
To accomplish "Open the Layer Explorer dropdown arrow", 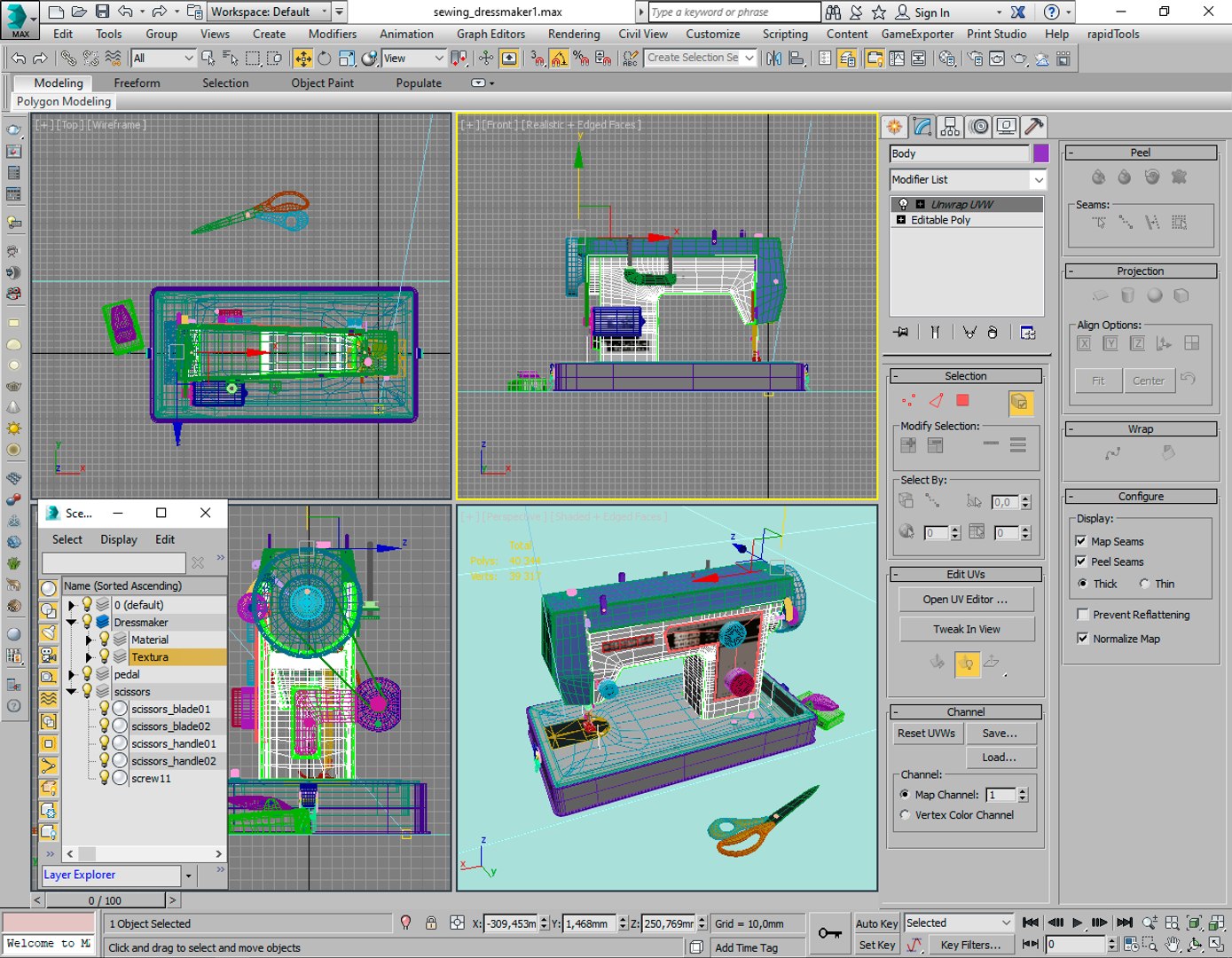I will coord(188,876).
